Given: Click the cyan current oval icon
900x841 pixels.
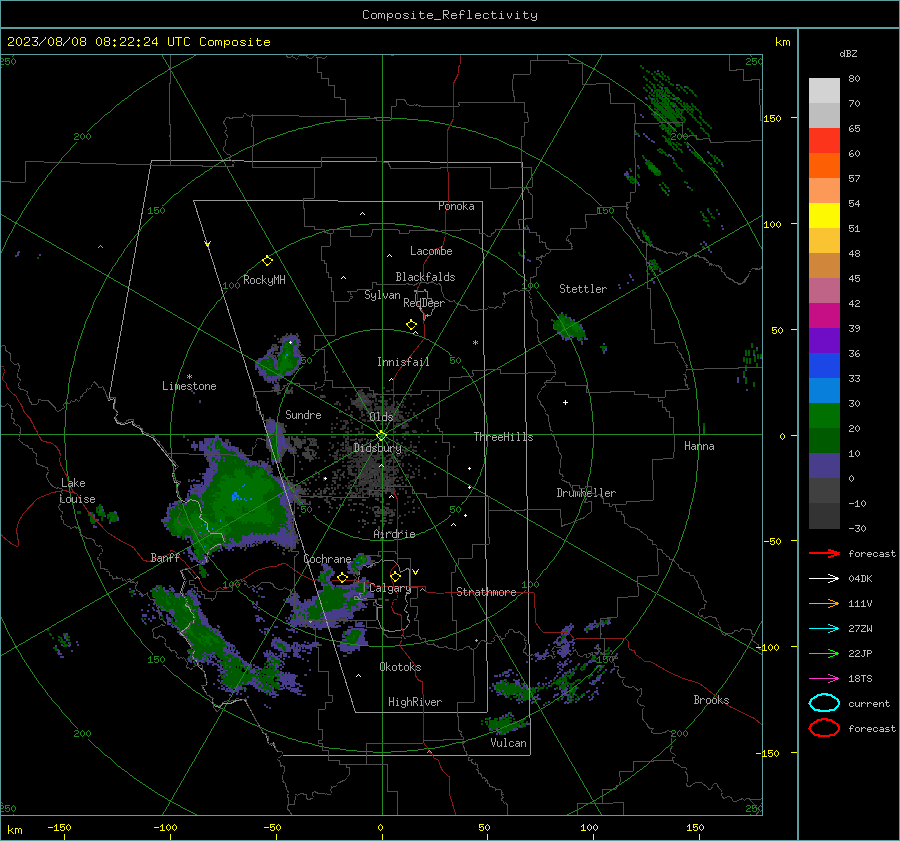Looking at the screenshot, I should [x=824, y=703].
